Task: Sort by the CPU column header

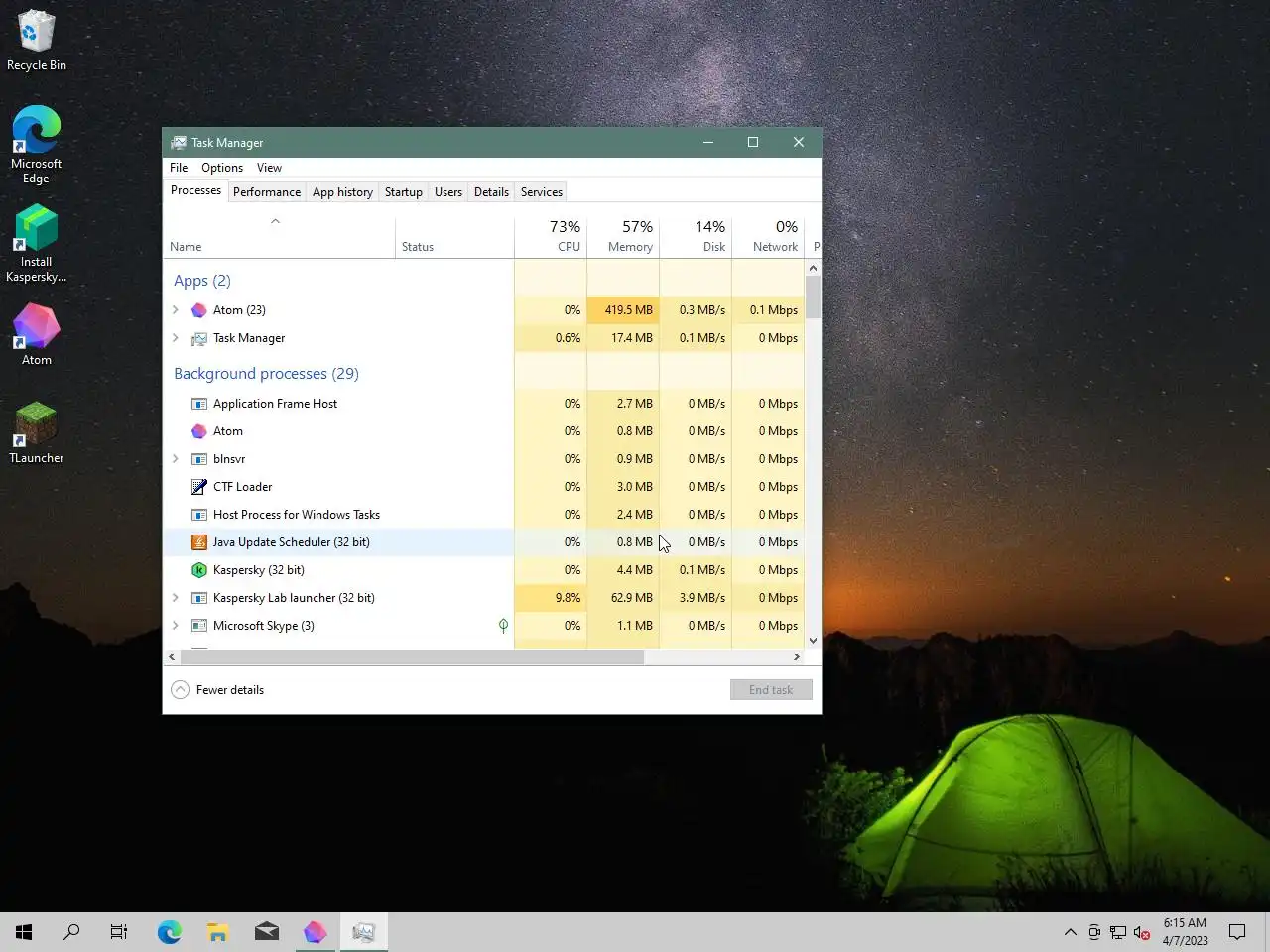Action: pos(551,237)
